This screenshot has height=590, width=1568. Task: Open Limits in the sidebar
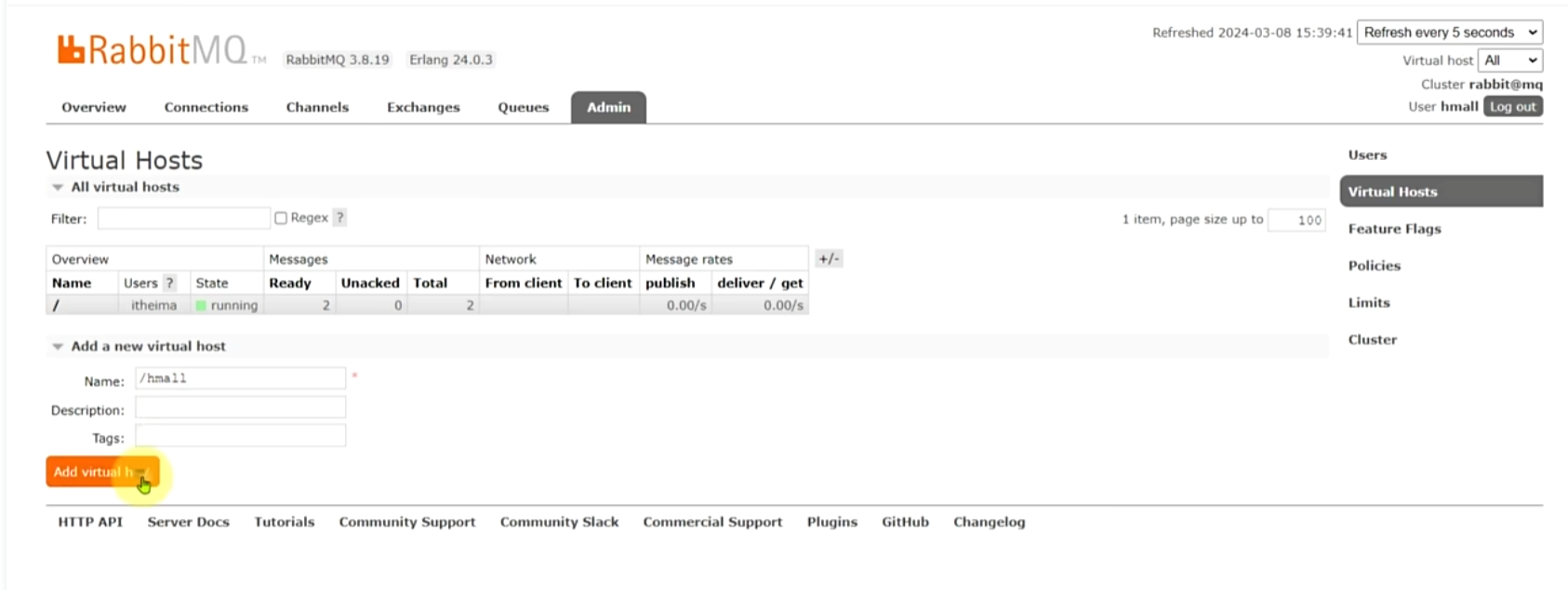click(1369, 302)
